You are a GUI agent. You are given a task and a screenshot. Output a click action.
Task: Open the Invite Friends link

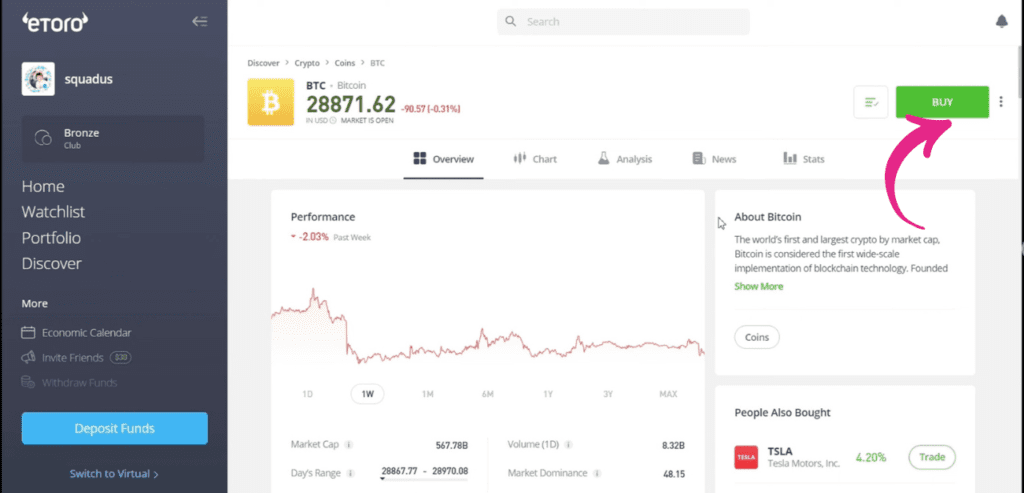72,358
